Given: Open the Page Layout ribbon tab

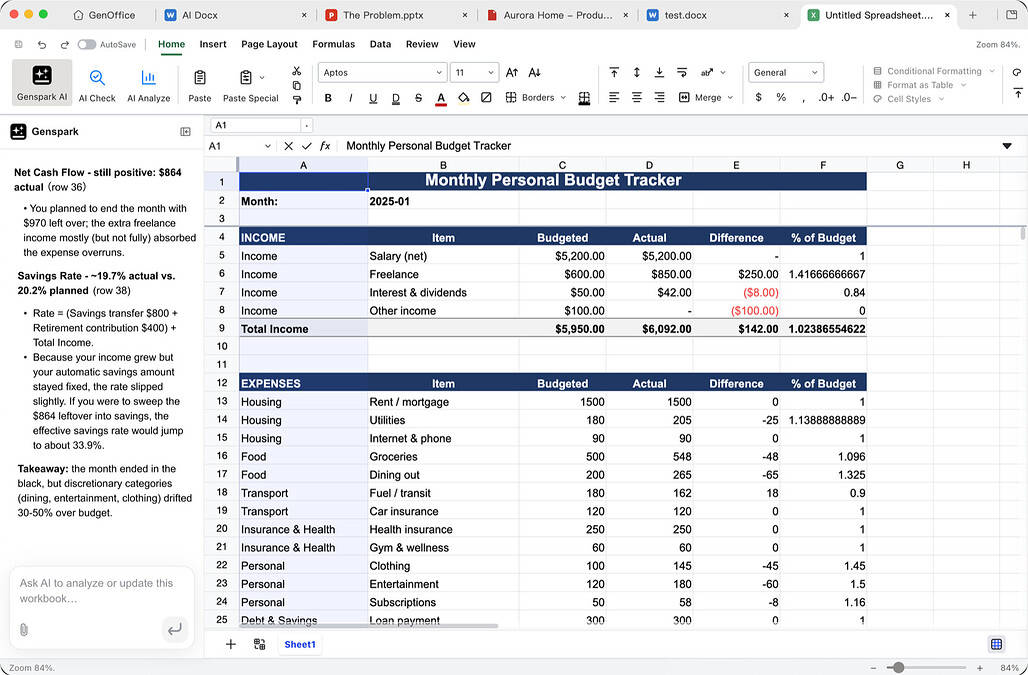Looking at the screenshot, I should [269, 45].
